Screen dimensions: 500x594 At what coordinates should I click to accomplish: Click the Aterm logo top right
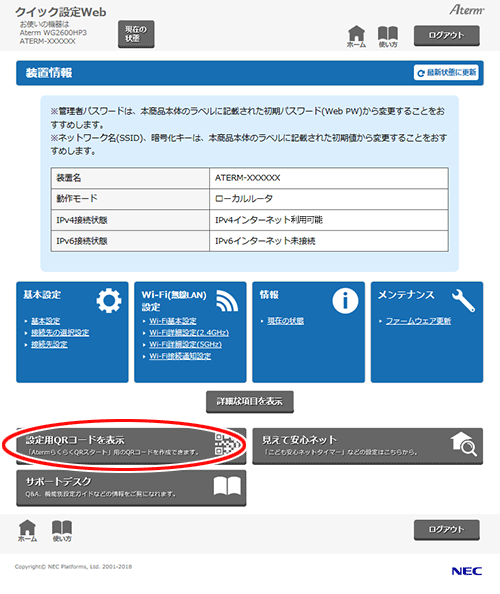click(x=467, y=10)
